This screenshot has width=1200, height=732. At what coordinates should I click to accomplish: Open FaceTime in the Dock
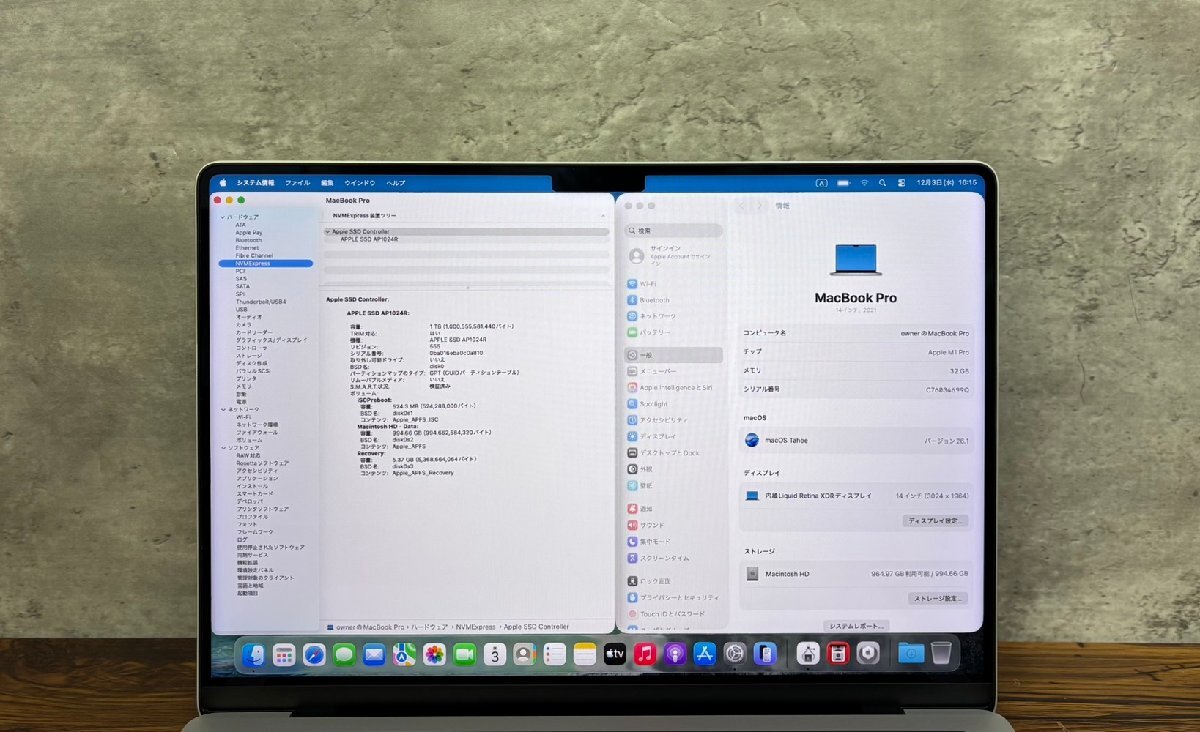click(464, 654)
